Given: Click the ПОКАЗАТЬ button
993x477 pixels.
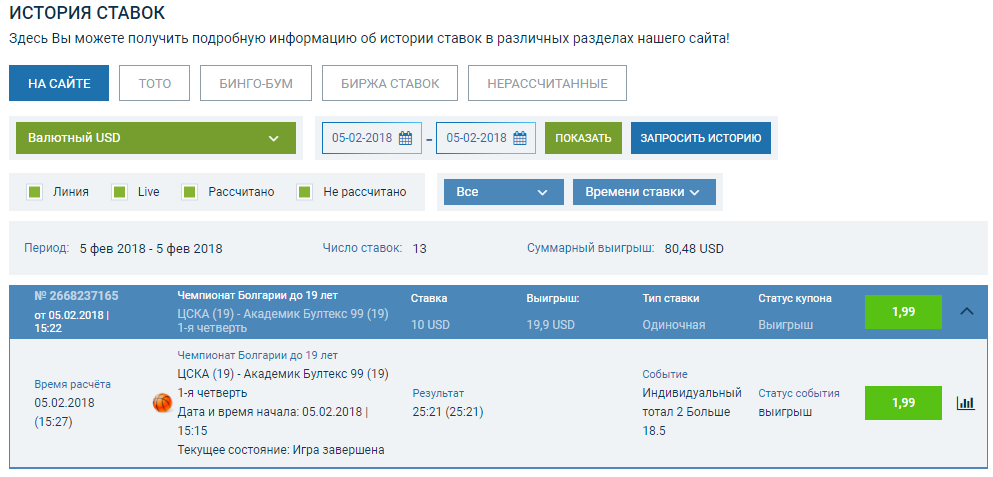Looking at the screenshot, I should click(583, 138).
